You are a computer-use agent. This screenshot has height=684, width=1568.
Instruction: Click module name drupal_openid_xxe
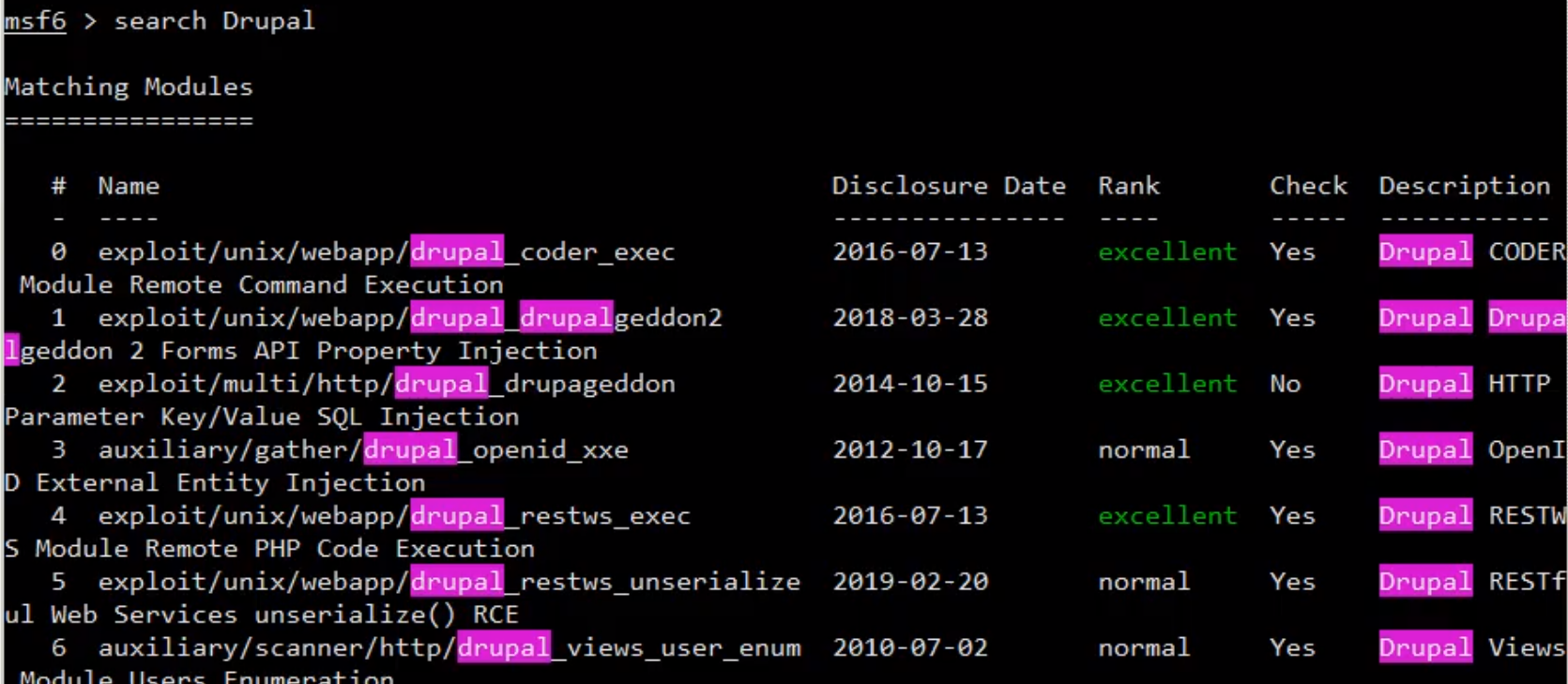click(363, 449)
